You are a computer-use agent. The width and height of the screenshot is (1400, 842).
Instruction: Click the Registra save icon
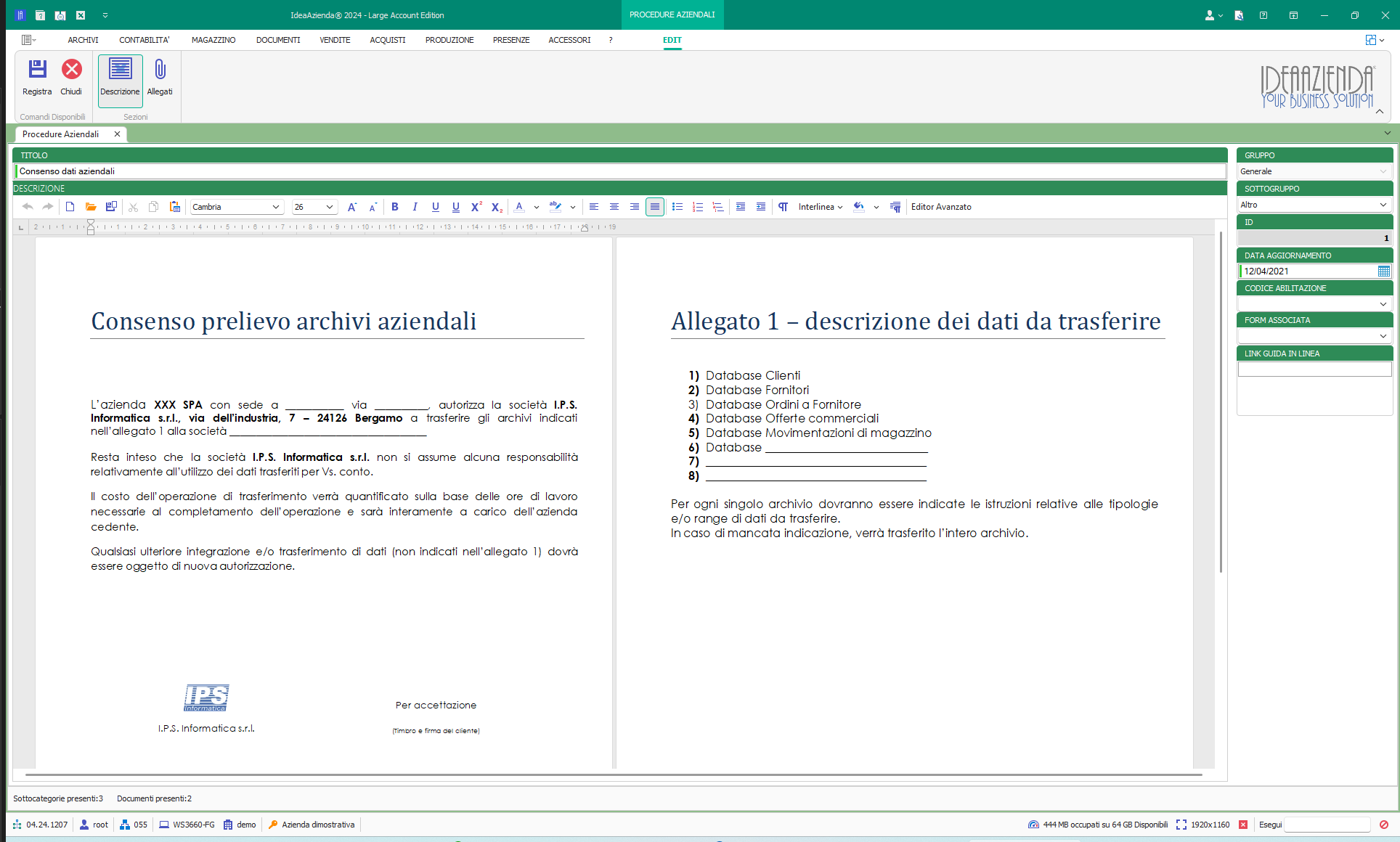37,70
